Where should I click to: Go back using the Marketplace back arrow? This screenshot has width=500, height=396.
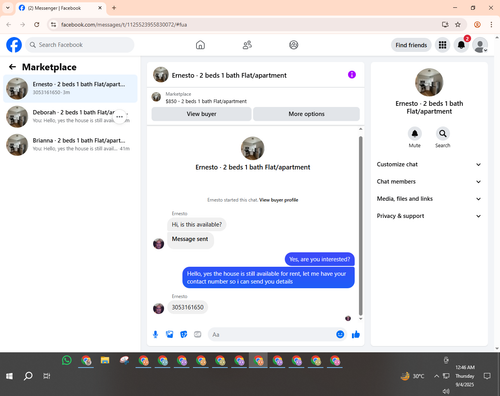(x=12, y=67)
